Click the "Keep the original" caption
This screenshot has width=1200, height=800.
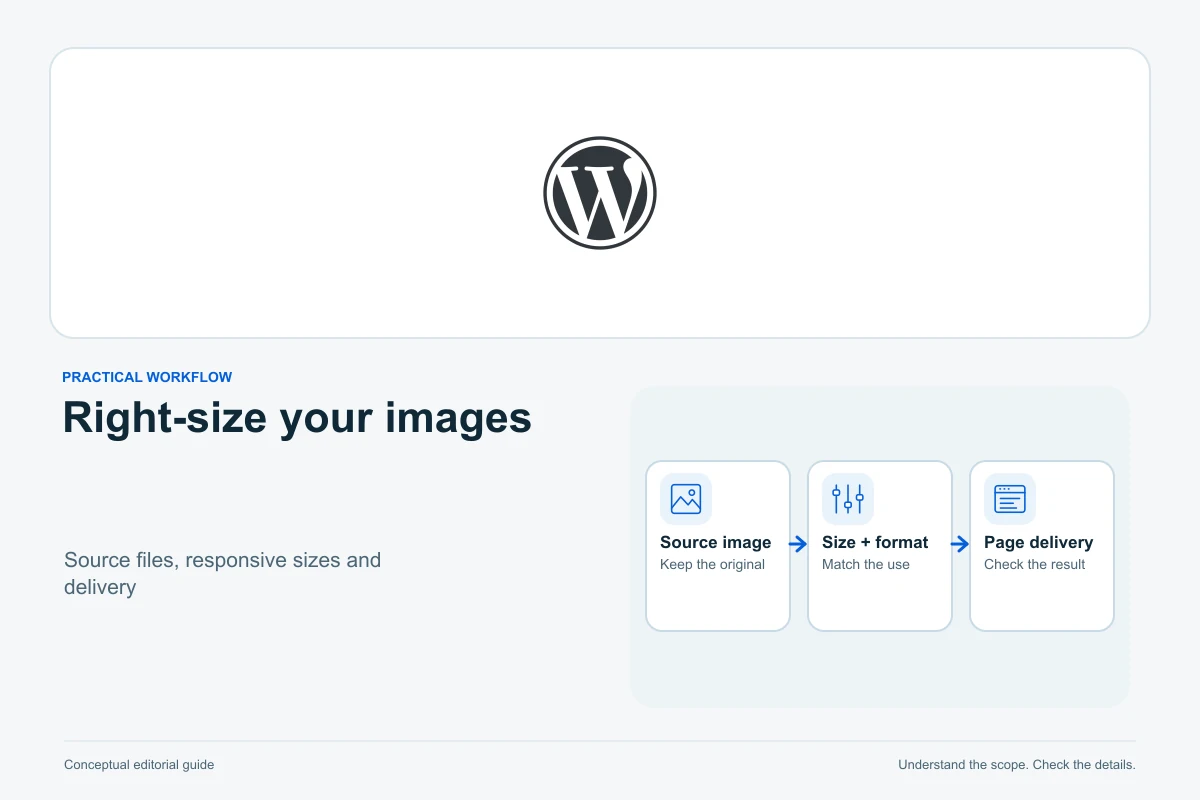tap(712, 564)
